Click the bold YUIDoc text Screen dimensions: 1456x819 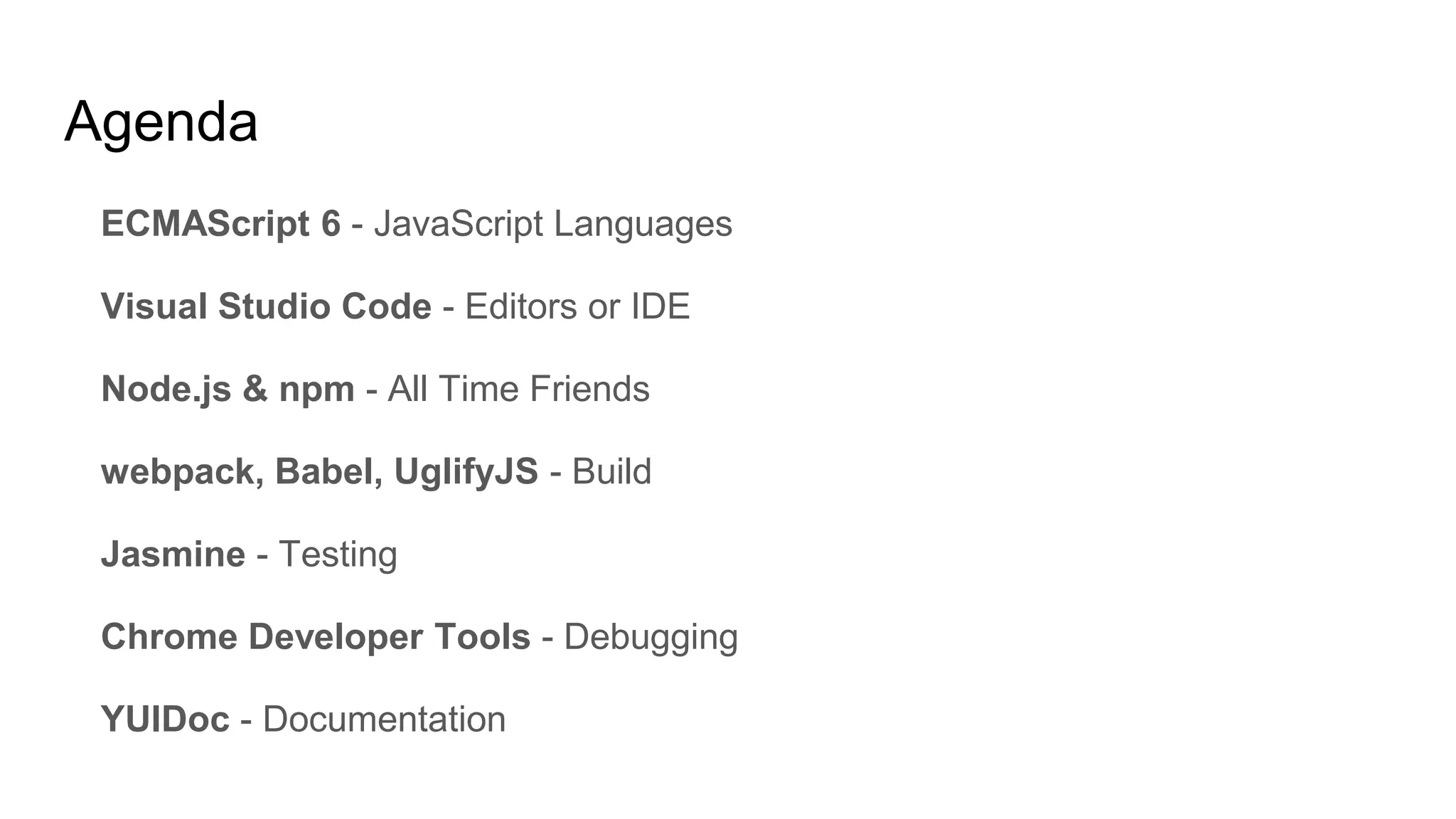(x=165, y=719)
